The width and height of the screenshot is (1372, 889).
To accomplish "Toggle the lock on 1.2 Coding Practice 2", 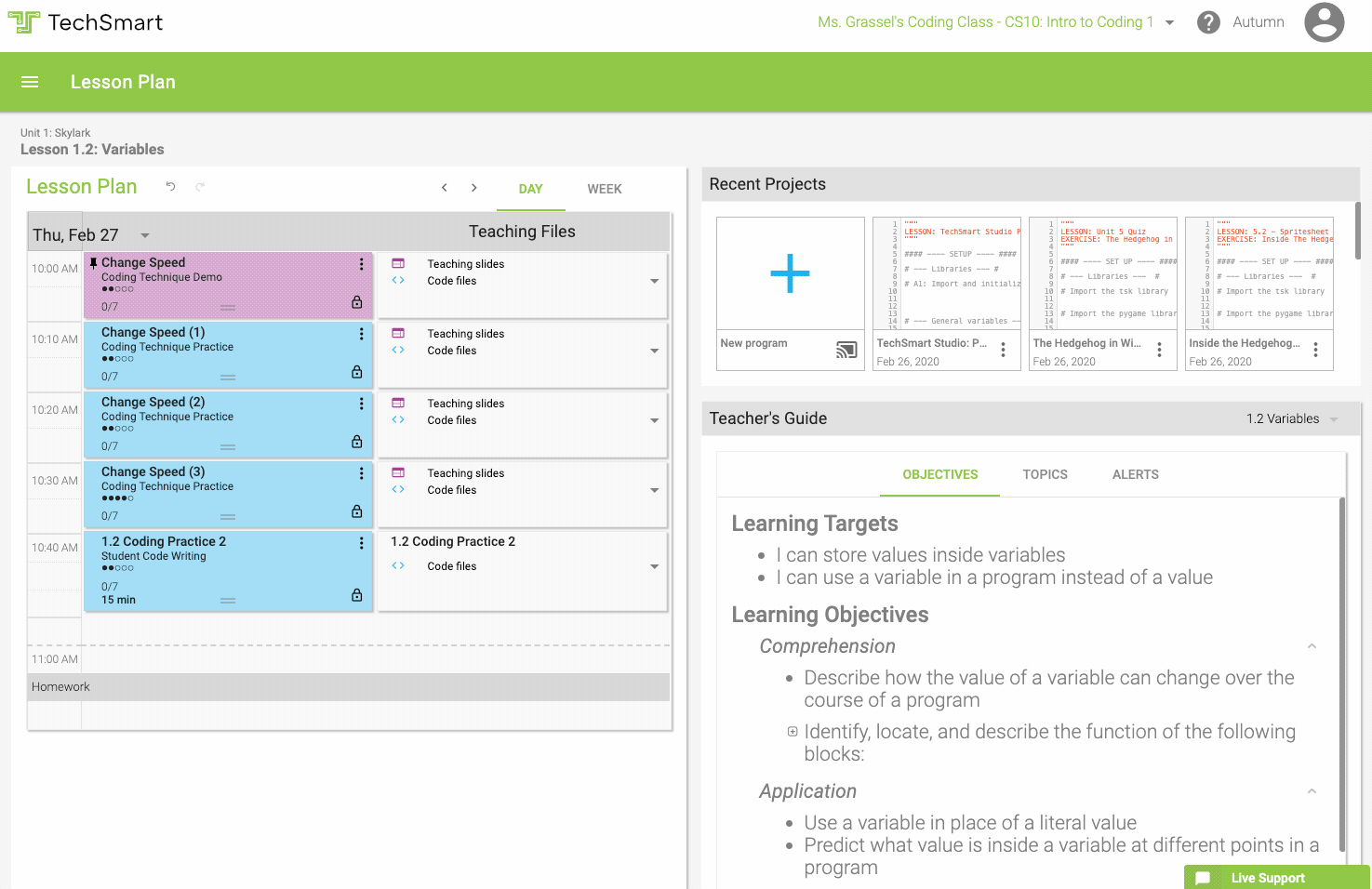I will [x=356, y=595].
